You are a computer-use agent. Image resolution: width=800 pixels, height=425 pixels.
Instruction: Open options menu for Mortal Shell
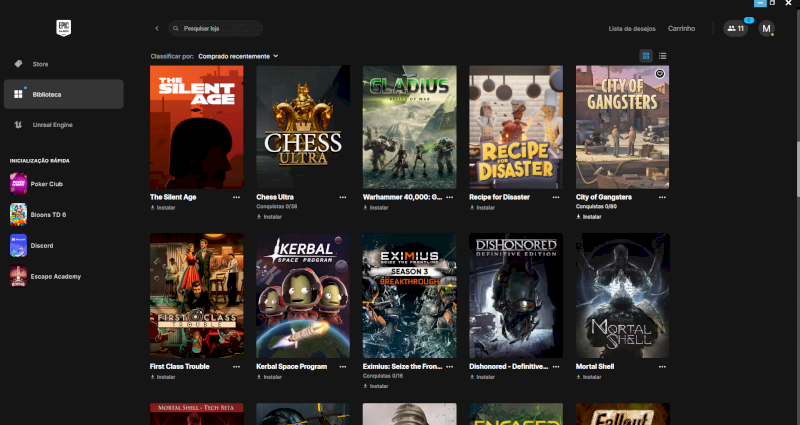click(x=662, y=366)
